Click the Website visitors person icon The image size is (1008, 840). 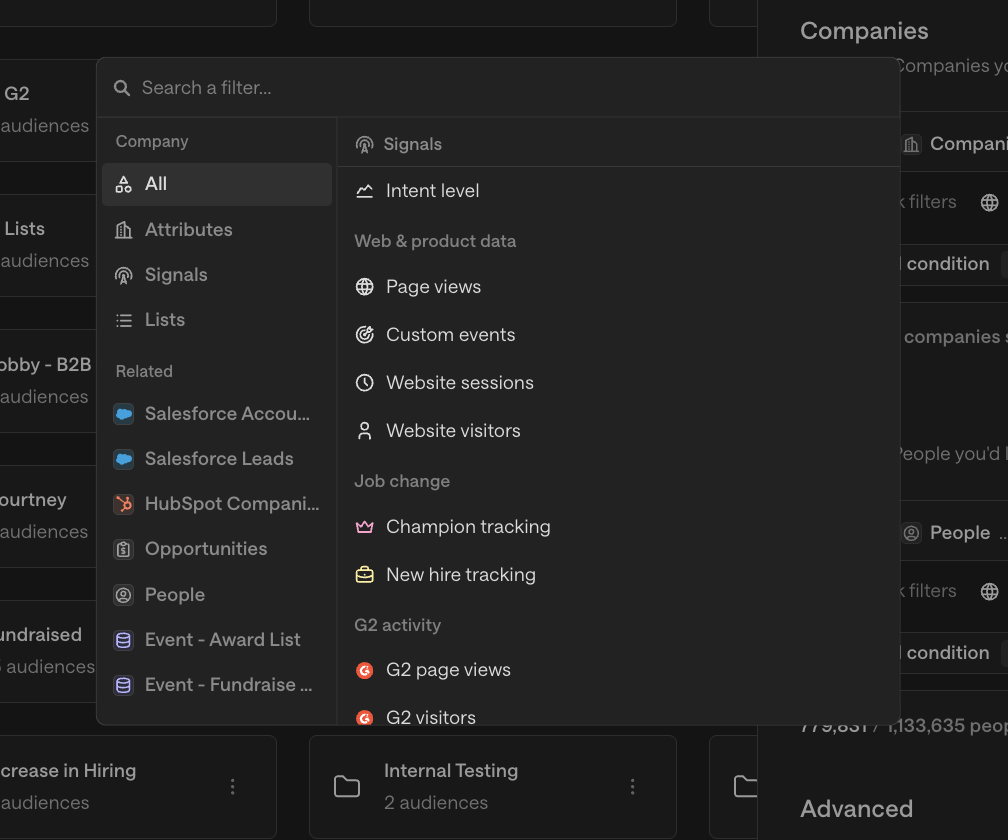click(364, 431)
